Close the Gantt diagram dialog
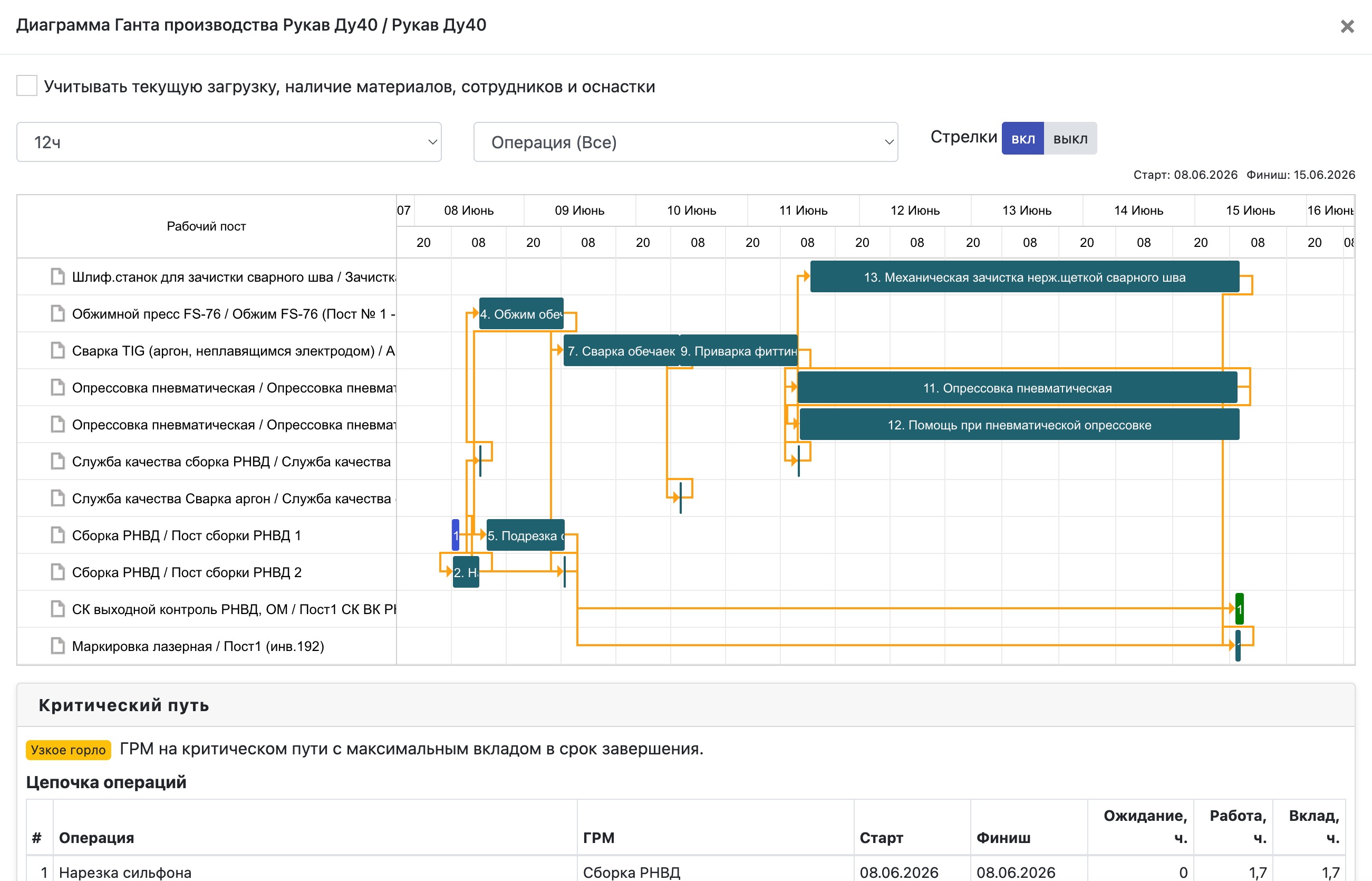Viewport: 1372px width, 881px height. (x=1347, y=26)
